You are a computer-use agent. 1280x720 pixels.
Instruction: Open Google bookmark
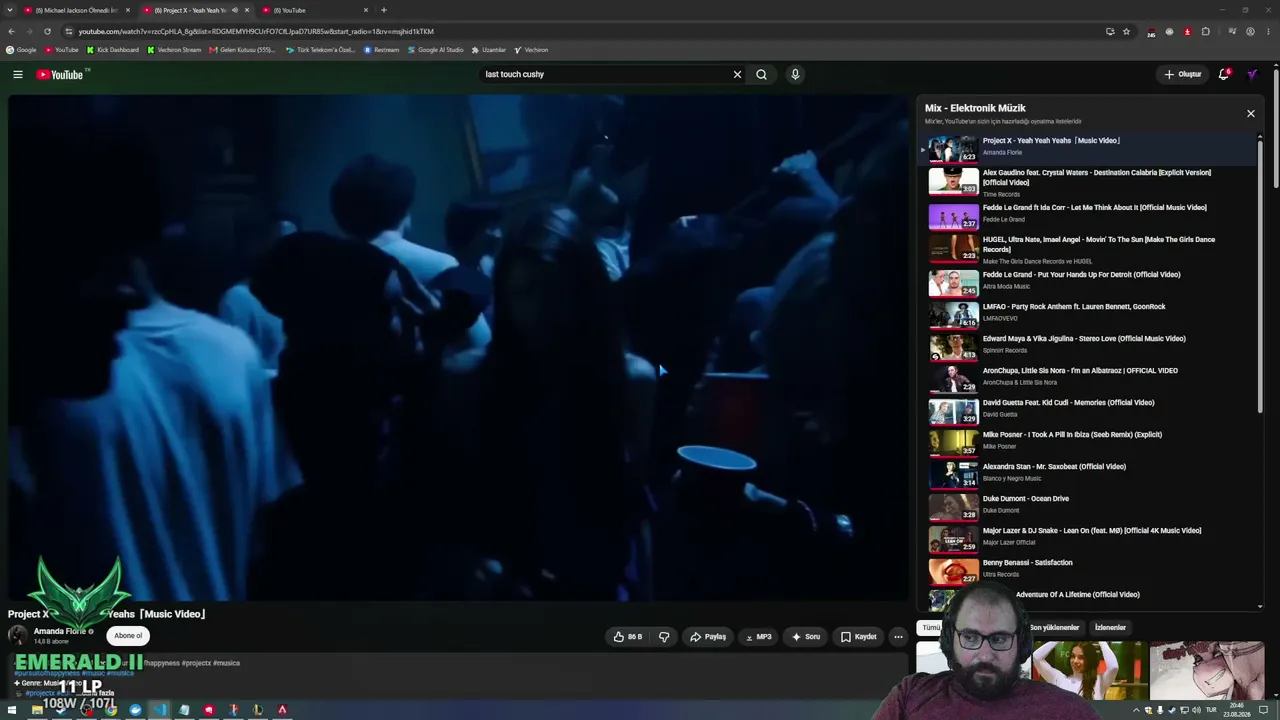point(21,50)
